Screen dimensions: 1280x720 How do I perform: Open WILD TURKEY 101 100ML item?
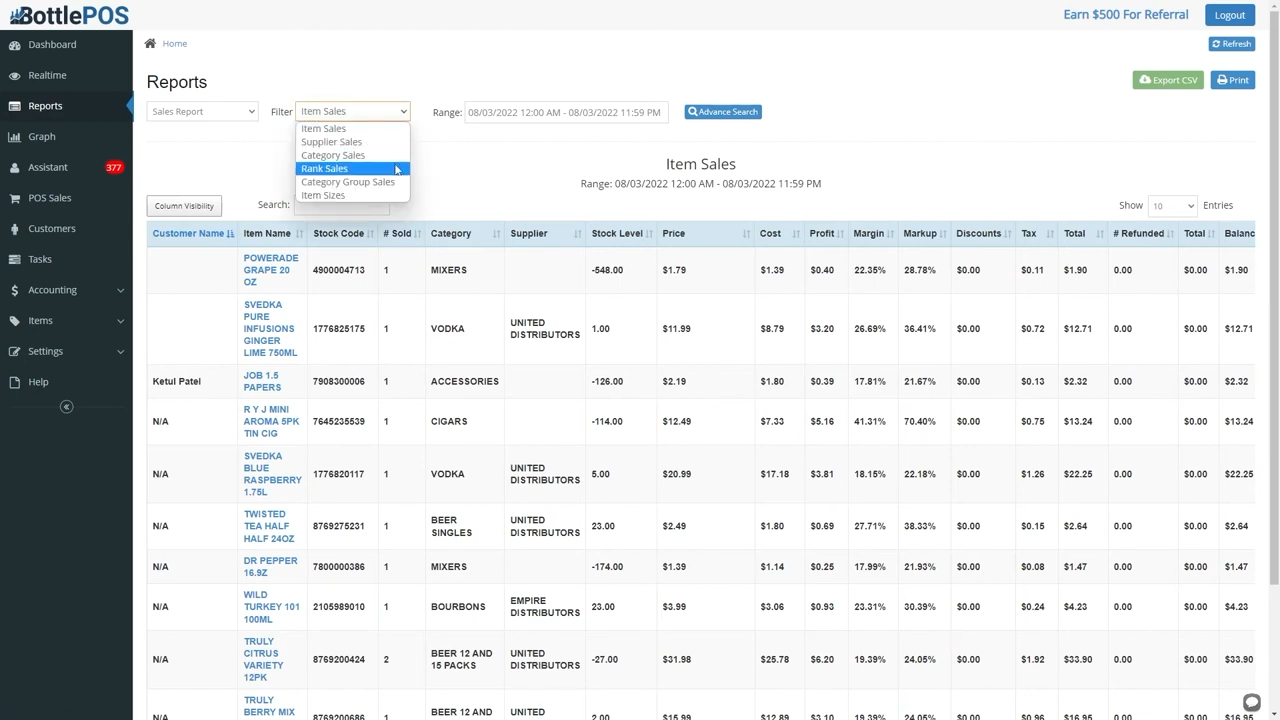click(x=271, y=607)
